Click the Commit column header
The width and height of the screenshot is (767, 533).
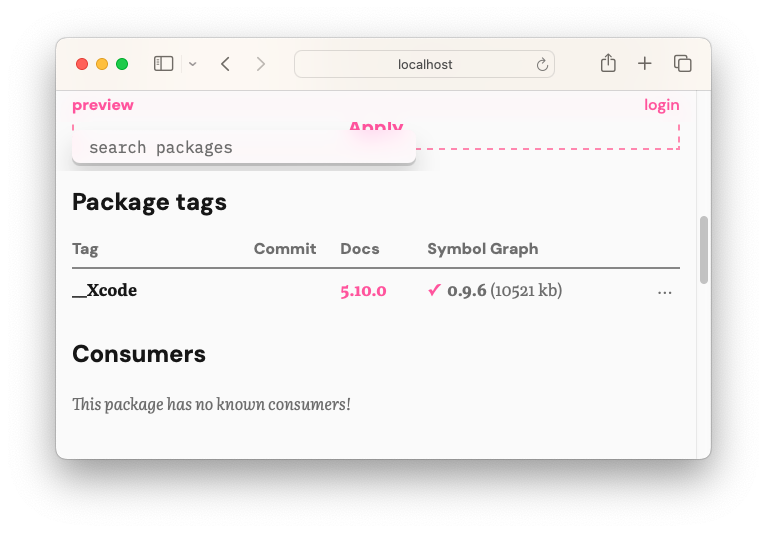click(285, 249)
